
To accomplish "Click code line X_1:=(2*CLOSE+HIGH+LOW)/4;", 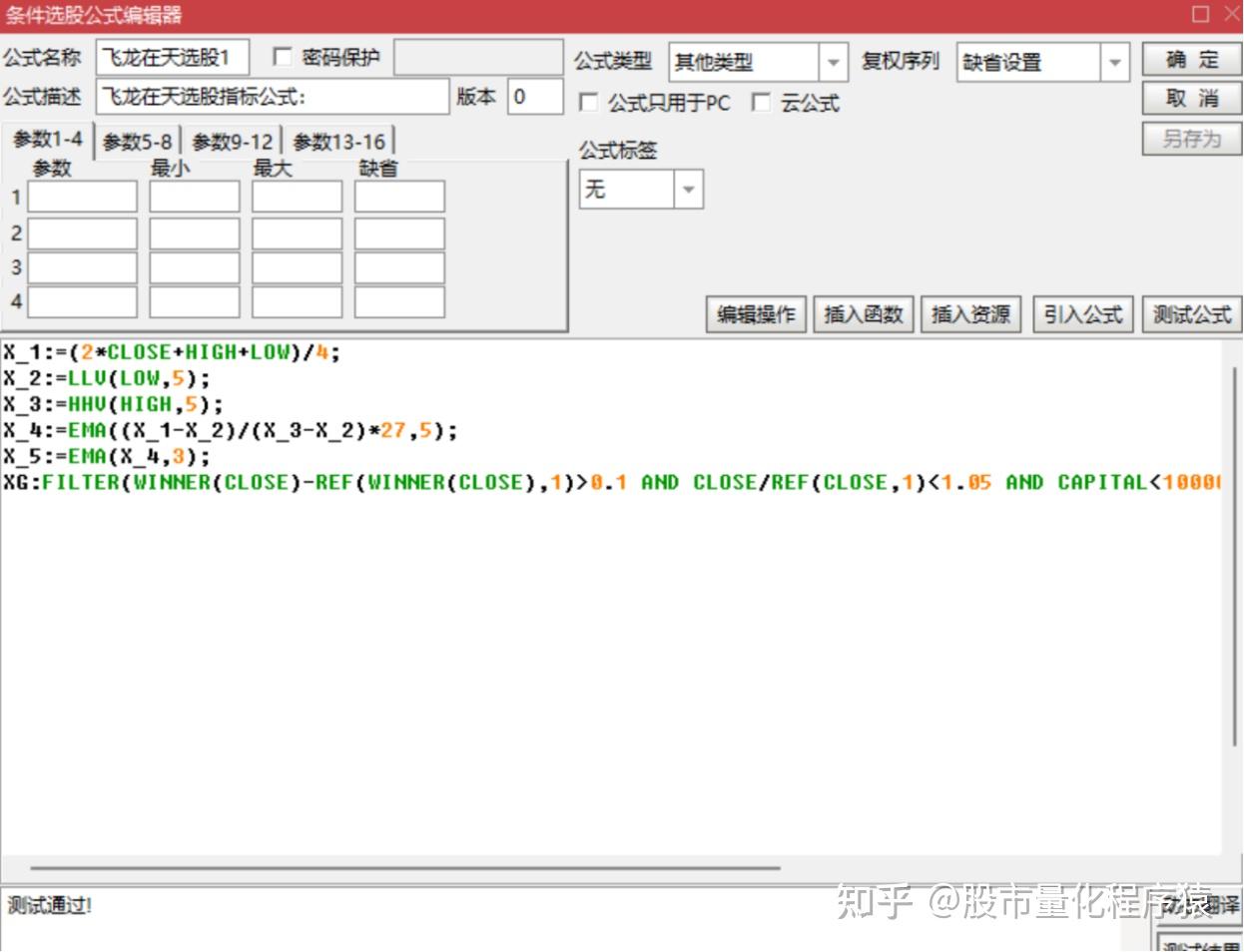I will [x=172, y=352].
